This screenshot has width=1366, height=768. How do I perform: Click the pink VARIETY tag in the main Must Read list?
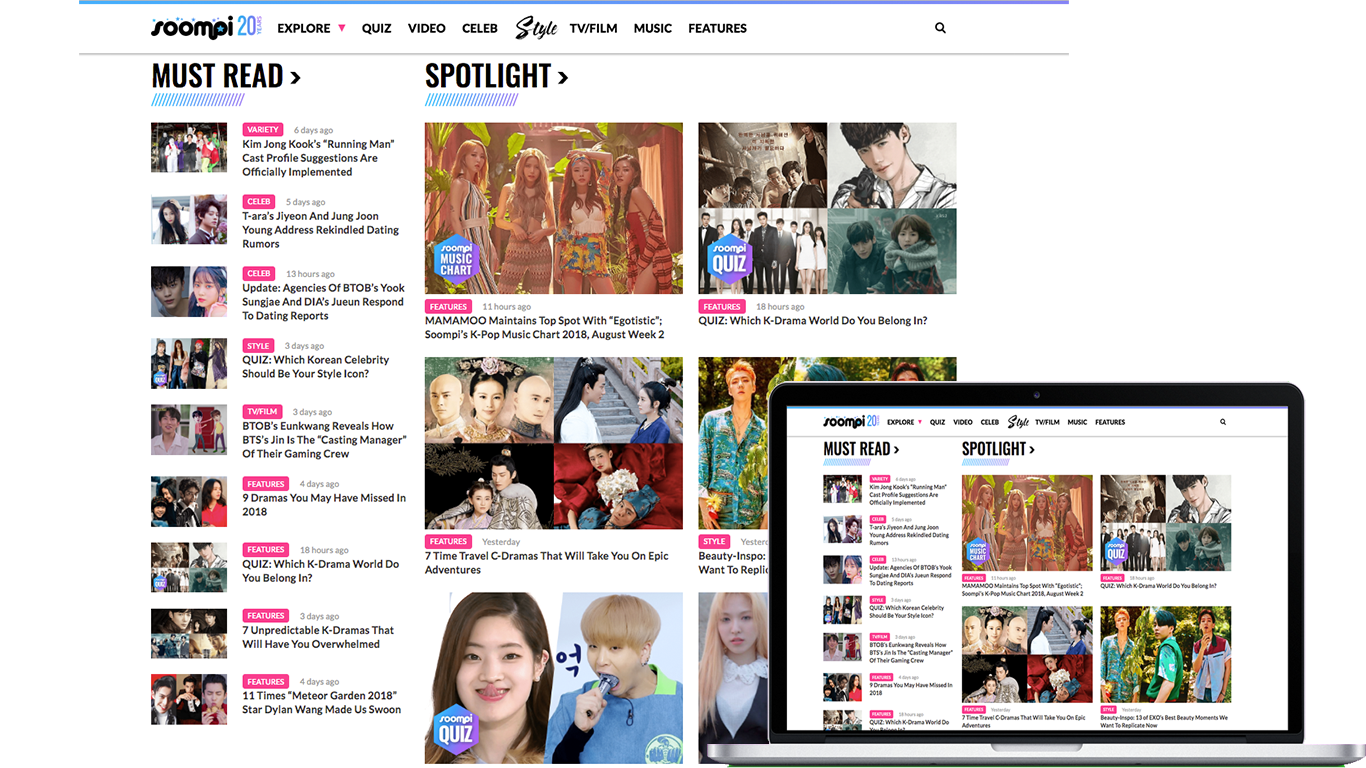click(x=263, y=130)
